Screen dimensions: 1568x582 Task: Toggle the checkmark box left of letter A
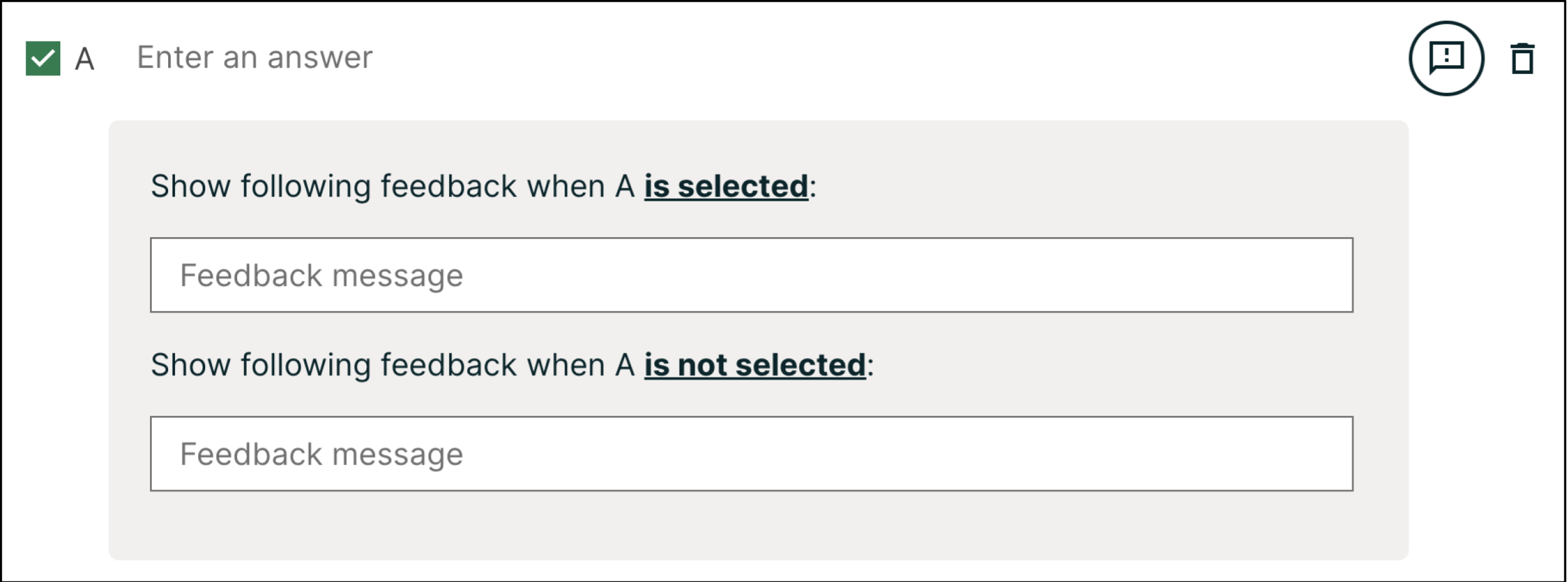(x=43, y=58)
